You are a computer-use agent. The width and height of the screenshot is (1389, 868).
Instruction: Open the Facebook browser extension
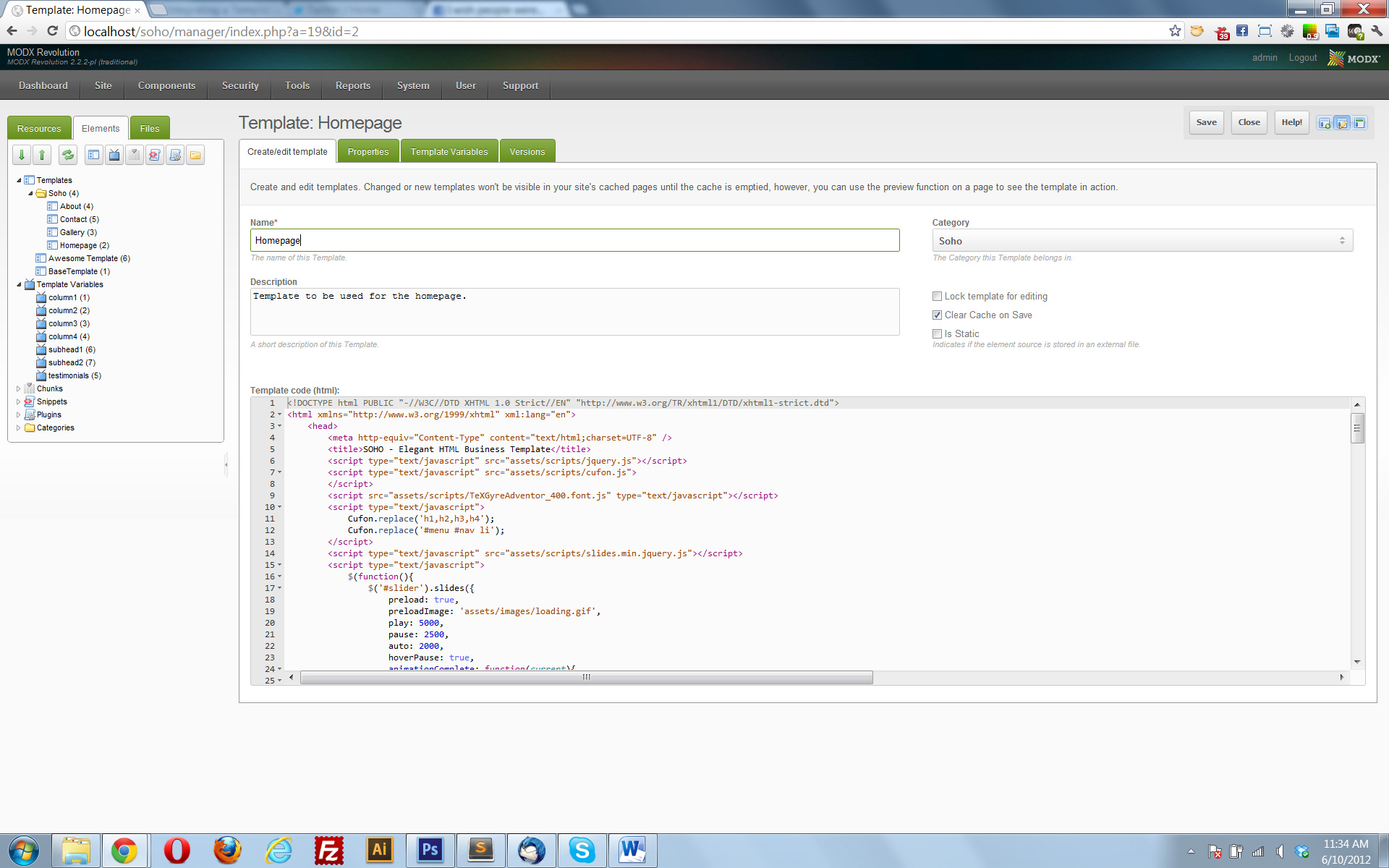pyautogui.click(x=1242, y=31)
